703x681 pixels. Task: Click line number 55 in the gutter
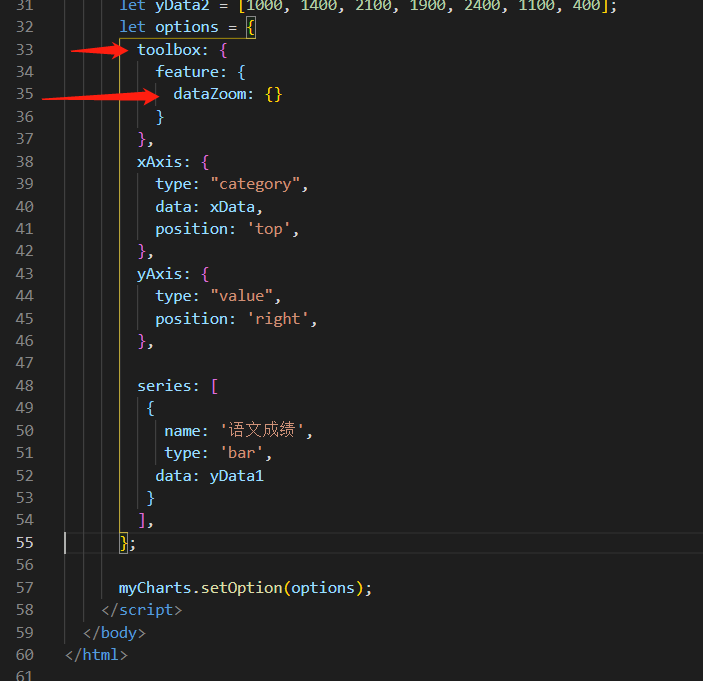25,543
